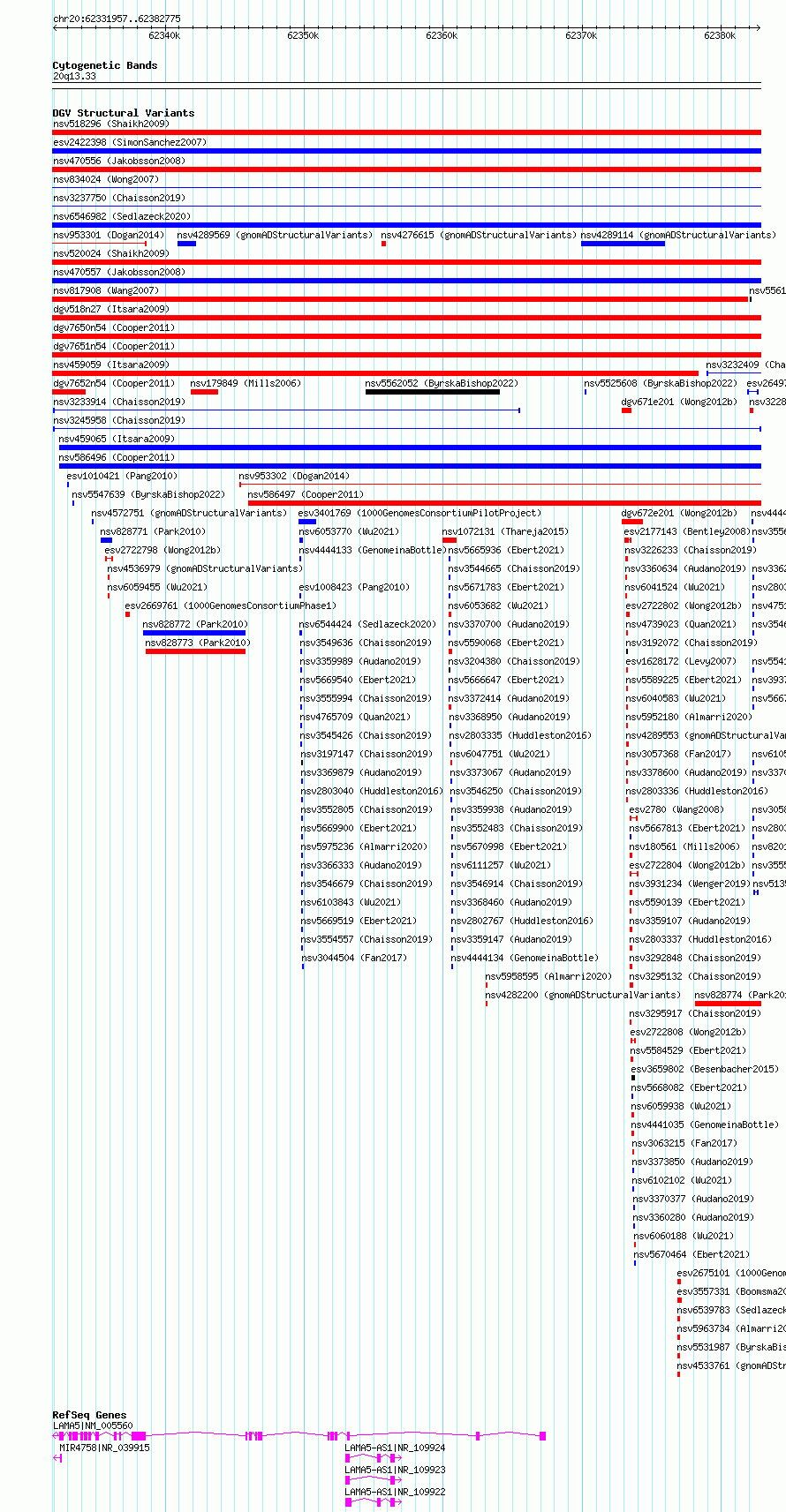Click the nsv470556 (Jakobsson2008) label
The width and height of the screenshot is (786, 1512).
point(119,162)
